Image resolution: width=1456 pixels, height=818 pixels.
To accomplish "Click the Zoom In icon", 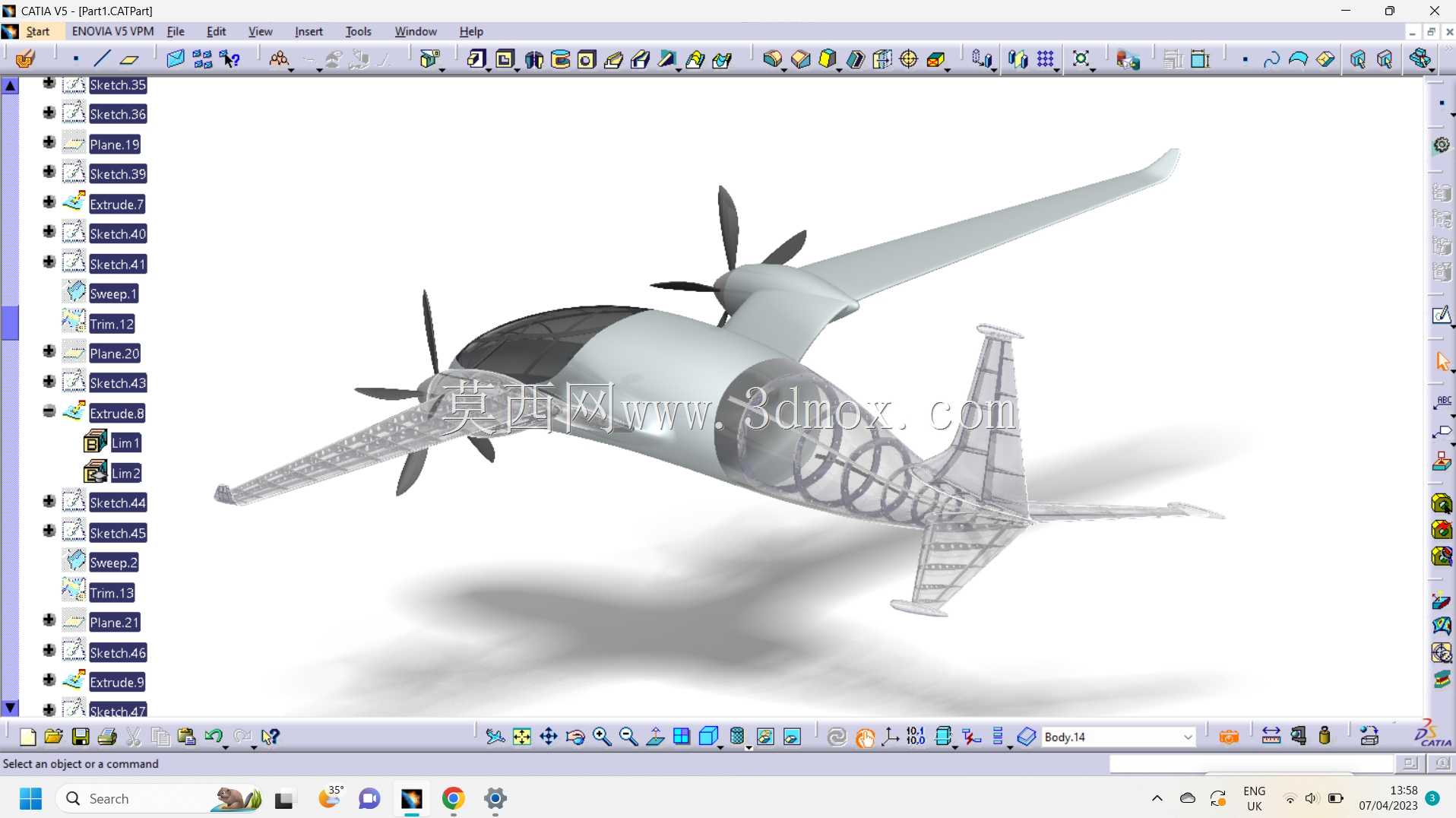I will pos(602,736).
